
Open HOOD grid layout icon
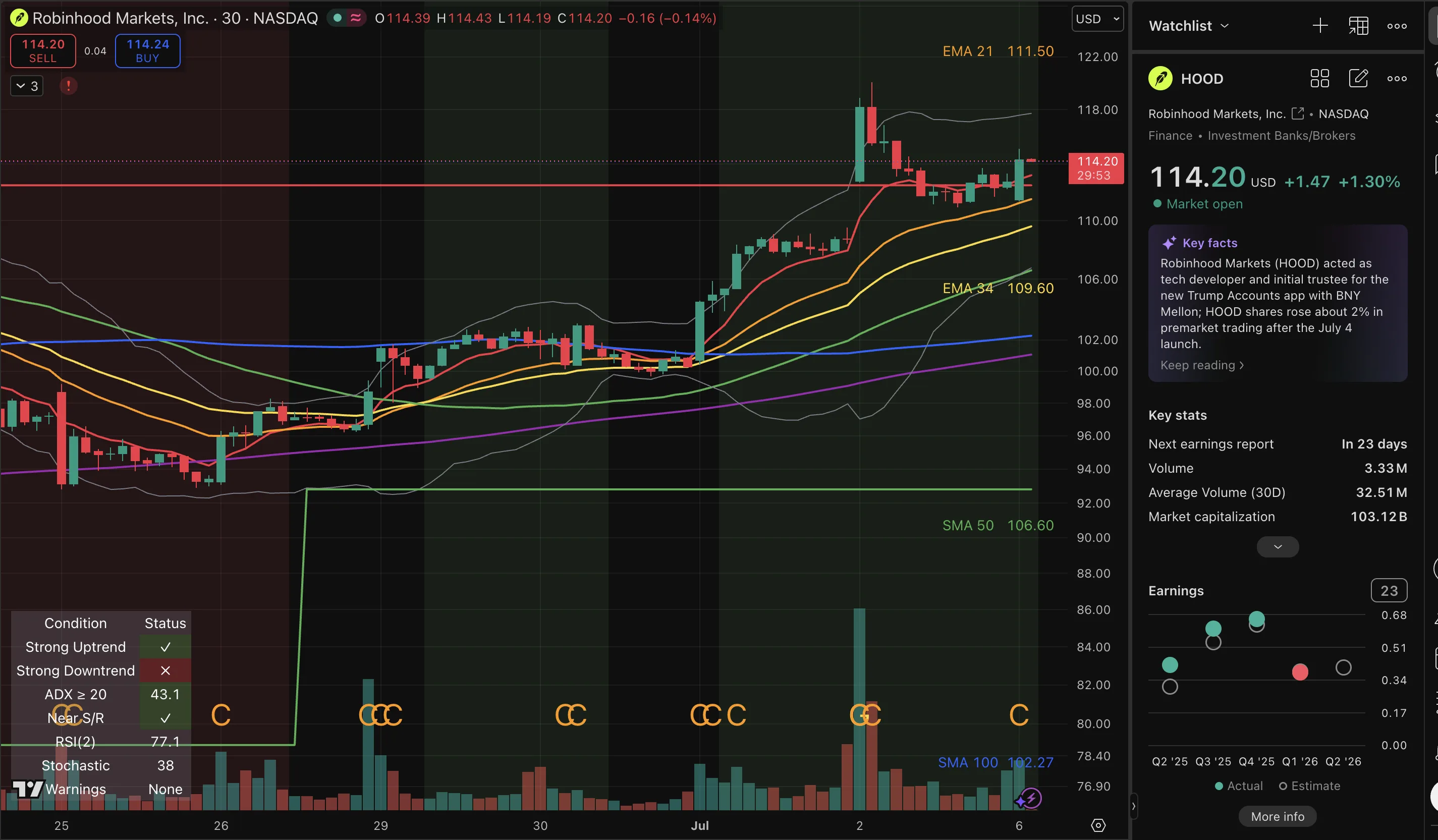(1319, 78)
